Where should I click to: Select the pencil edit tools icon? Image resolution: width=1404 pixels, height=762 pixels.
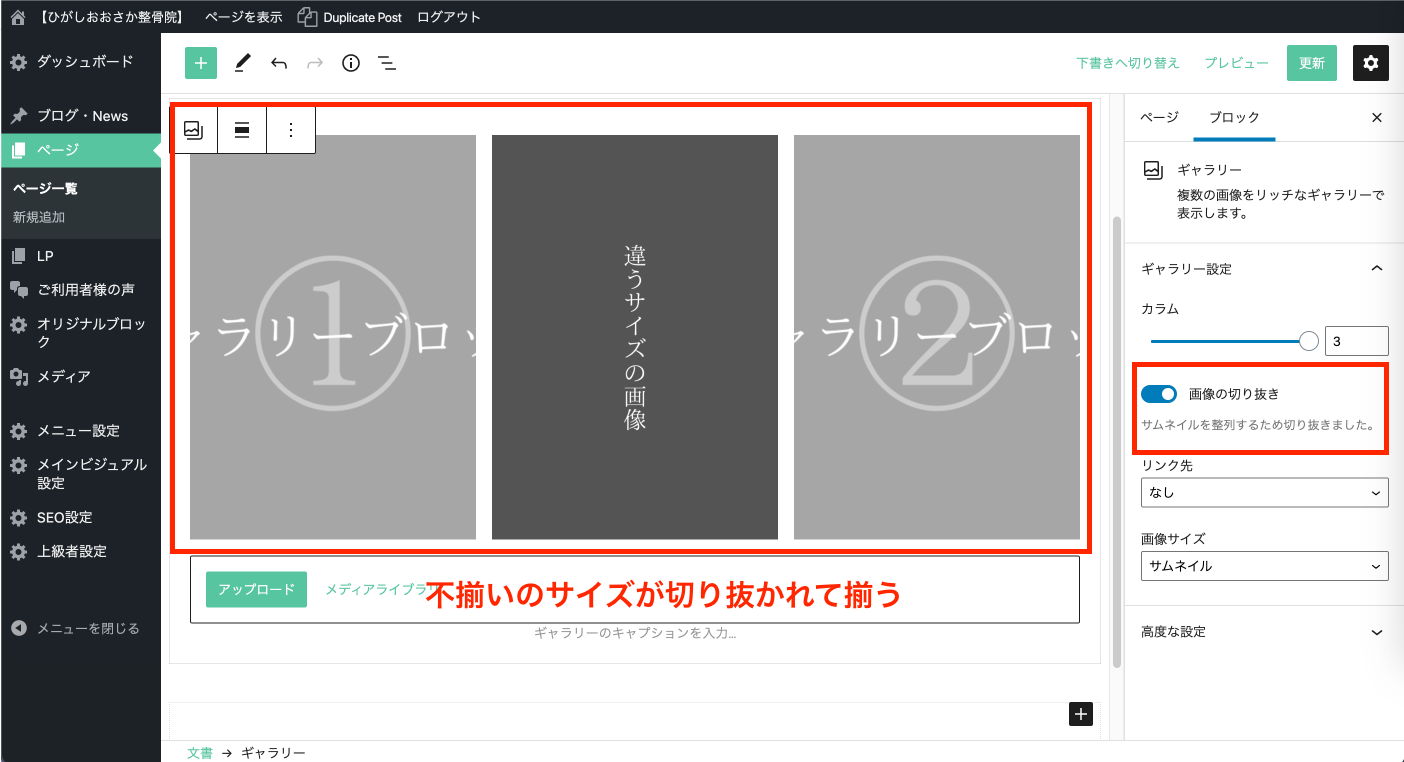(x=242, y=63)
